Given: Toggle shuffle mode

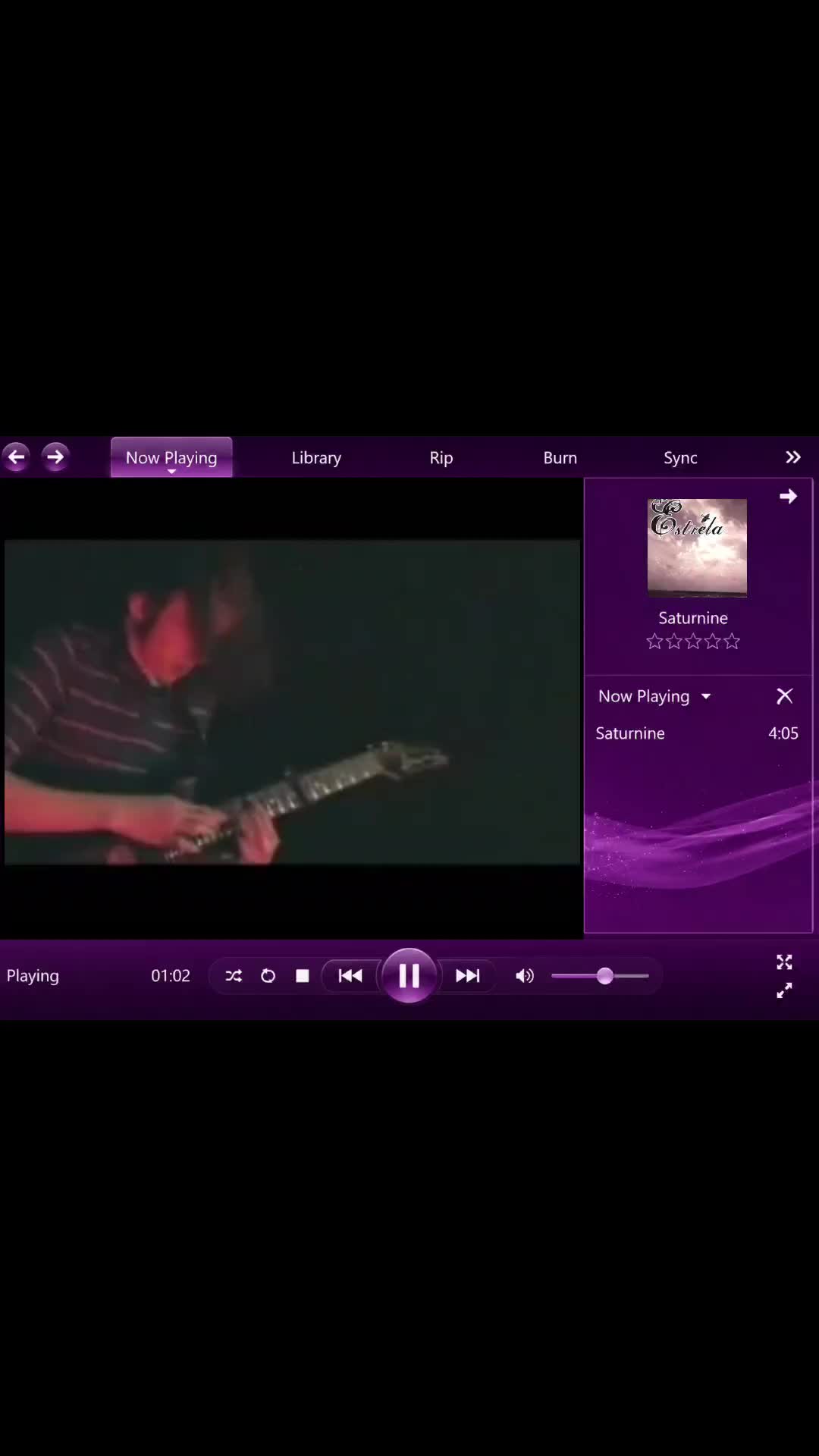Looking at the screenshot, I should pos(234,976).
